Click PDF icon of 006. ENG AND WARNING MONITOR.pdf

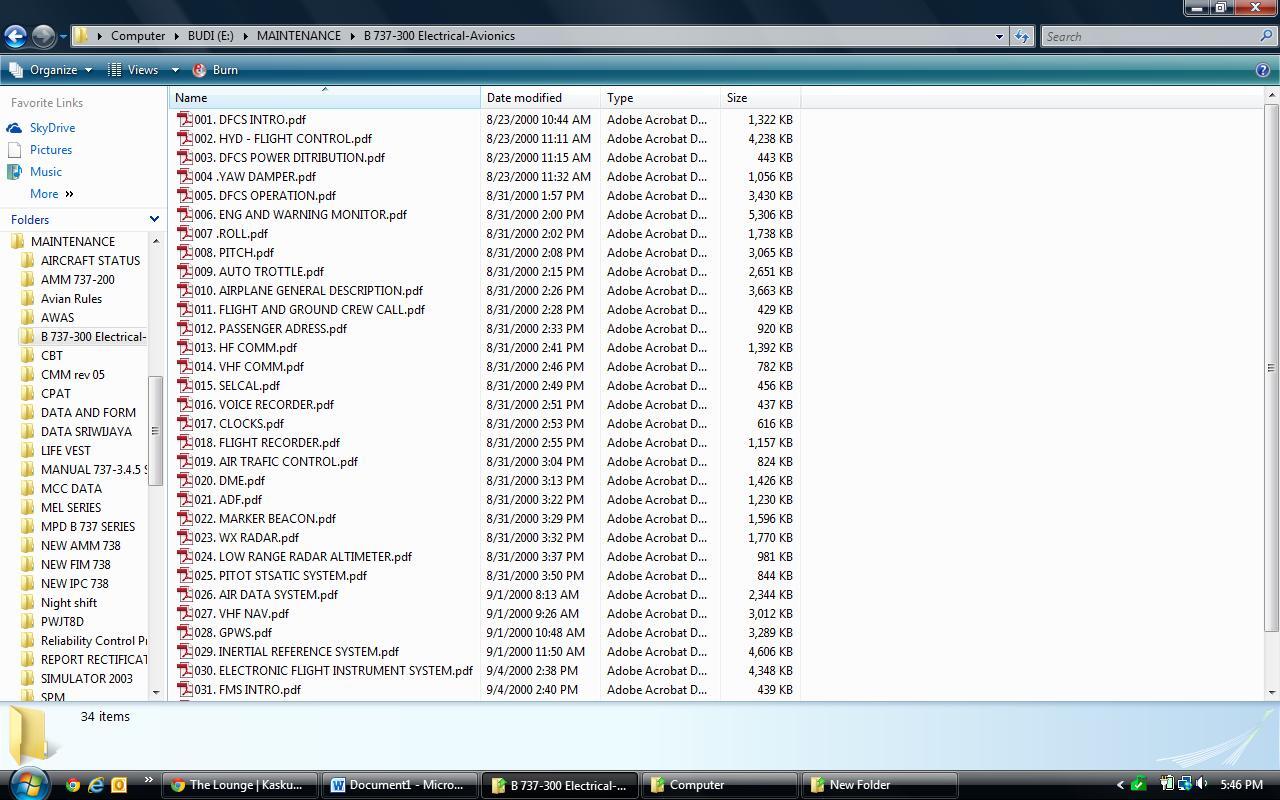(x=184, y=214)
